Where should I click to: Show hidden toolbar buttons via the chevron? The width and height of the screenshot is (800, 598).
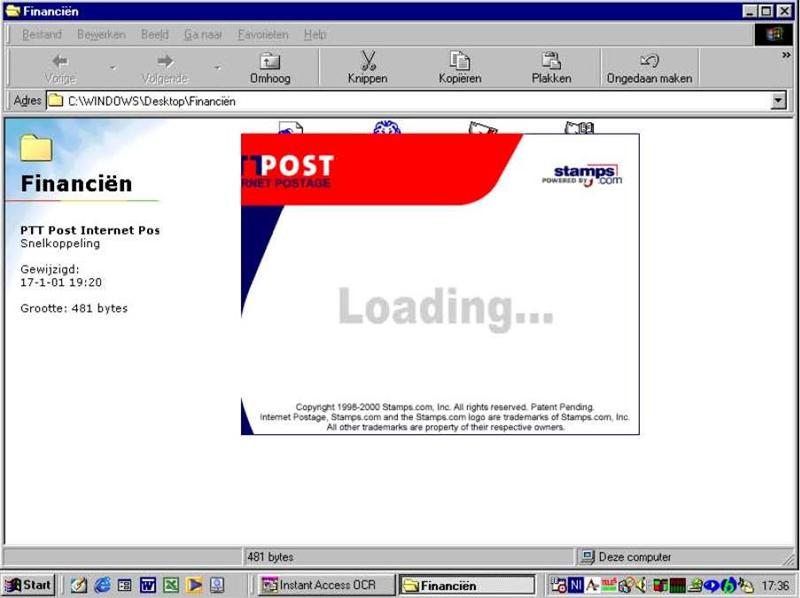(786, 55)
